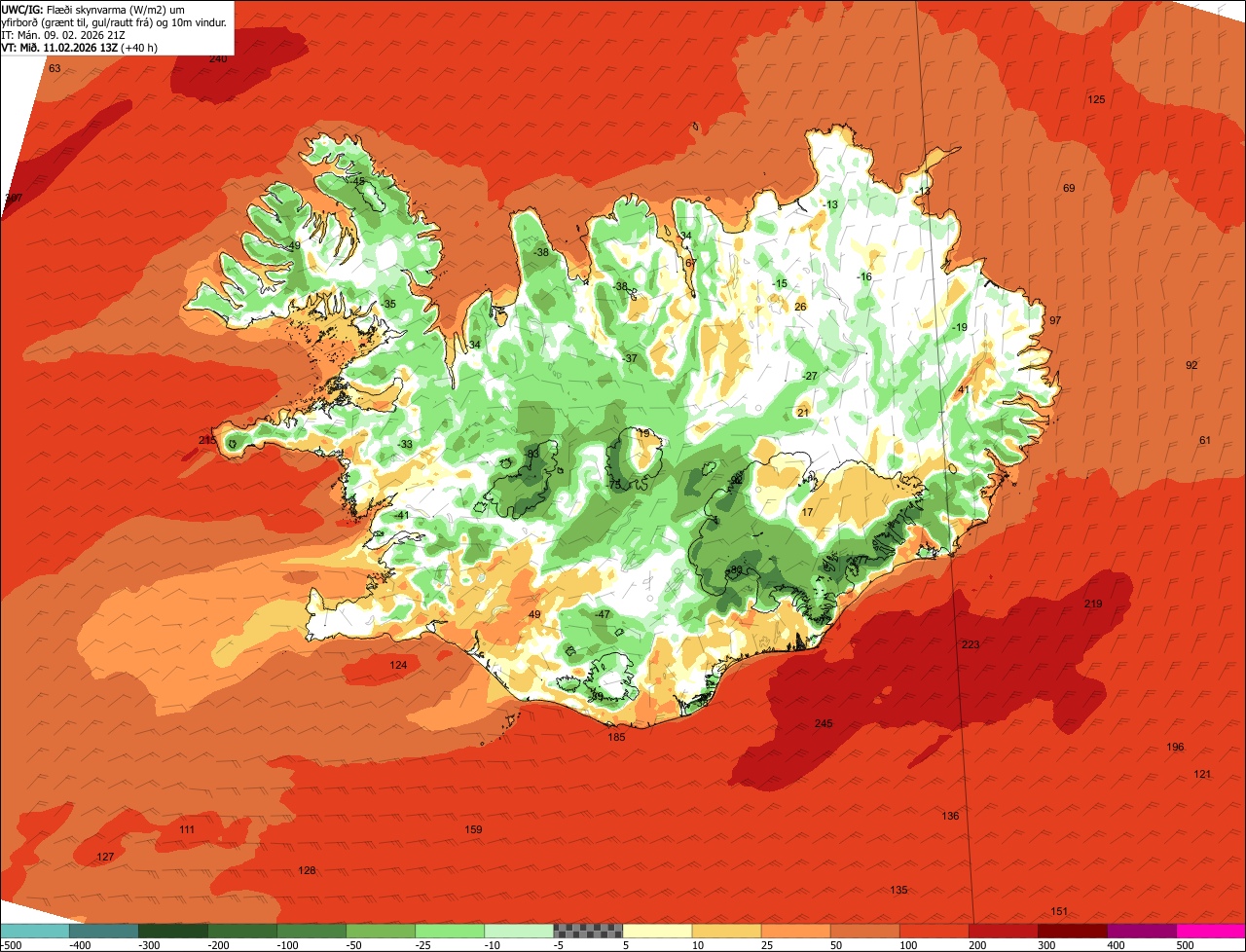Click the map value 121
Screen dimensions: 1246x952
click(1202, 774)
